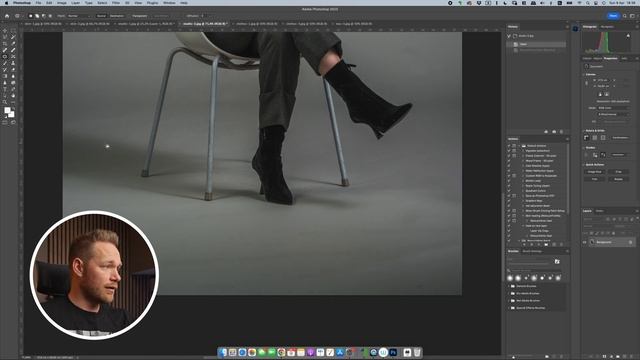The width and height of the screenshot is (640, 360).
Task: Create new document from state icon
Action: pyautogui.click(x=546, y=131)
